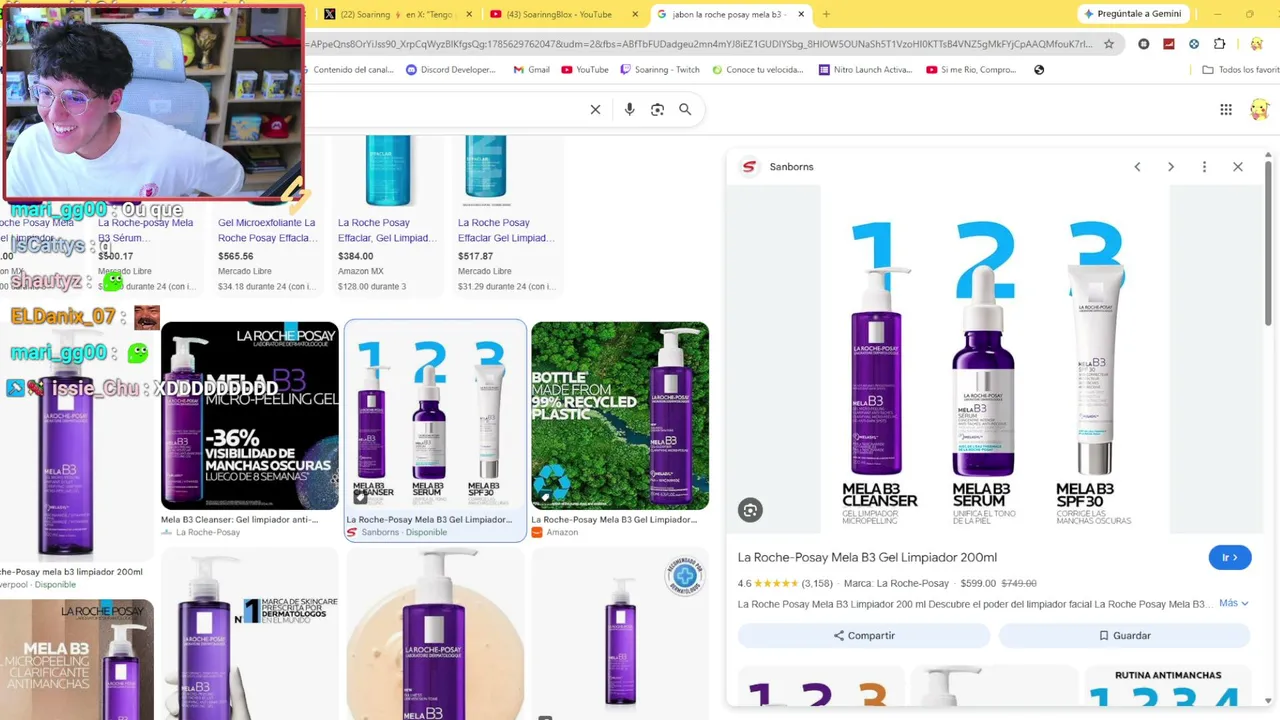The height and width of the screenshot is (720, 1280).
Task: Click the Sanborns source name in preview header
Action: pyautogui.click(x=791, y=167)
